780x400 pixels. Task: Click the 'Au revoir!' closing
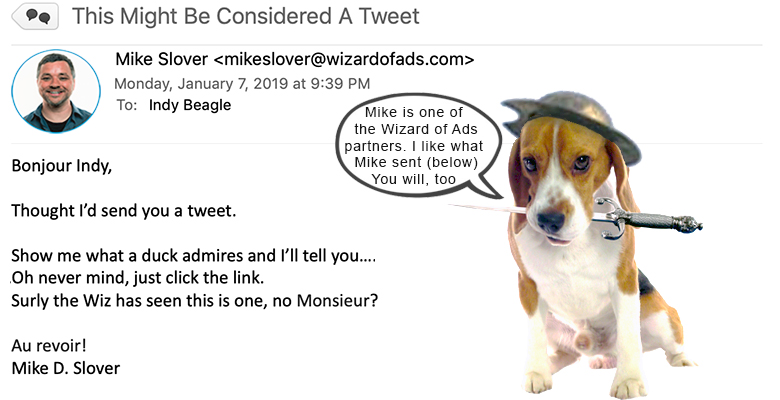tap(49, 345)
